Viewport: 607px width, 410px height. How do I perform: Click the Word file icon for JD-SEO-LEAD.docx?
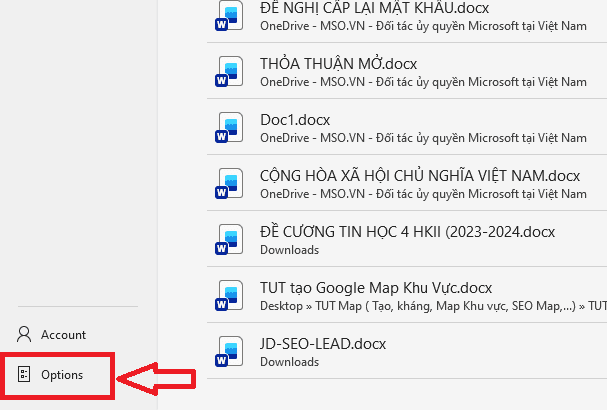pyautogui.click(x=229, y=351)
